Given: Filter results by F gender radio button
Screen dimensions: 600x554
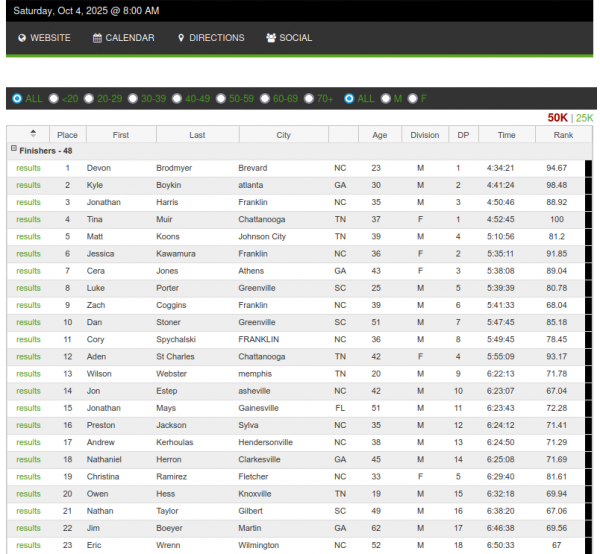Looking at the screenshot, I should pyautogui.click(x=412, y=98).
